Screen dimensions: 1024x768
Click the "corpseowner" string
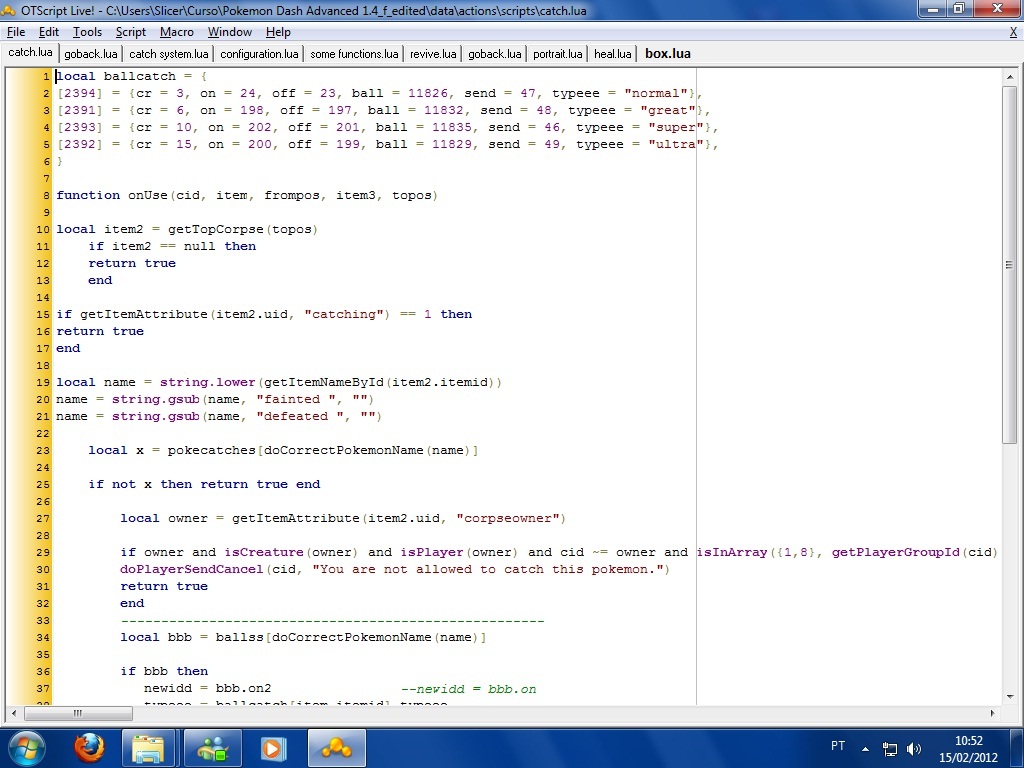click(508, 518)
